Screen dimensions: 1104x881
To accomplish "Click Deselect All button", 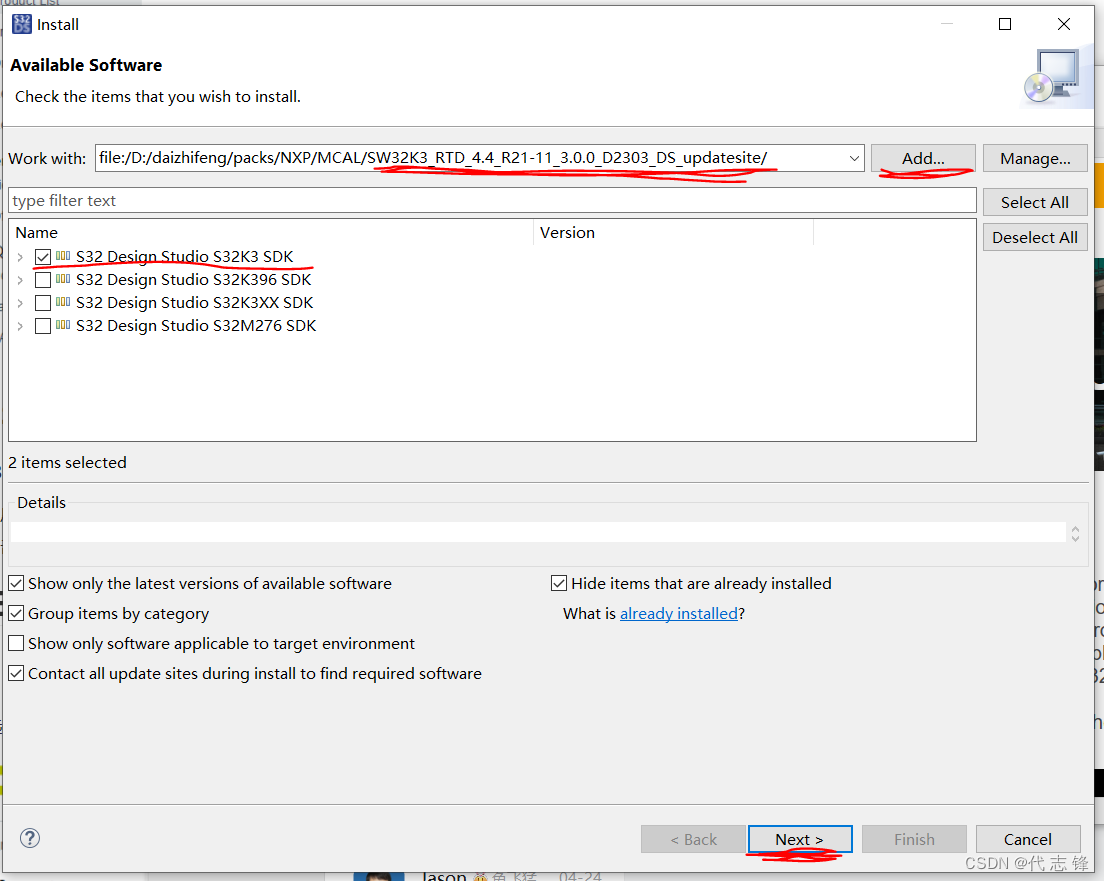I will click(1035, 237).
